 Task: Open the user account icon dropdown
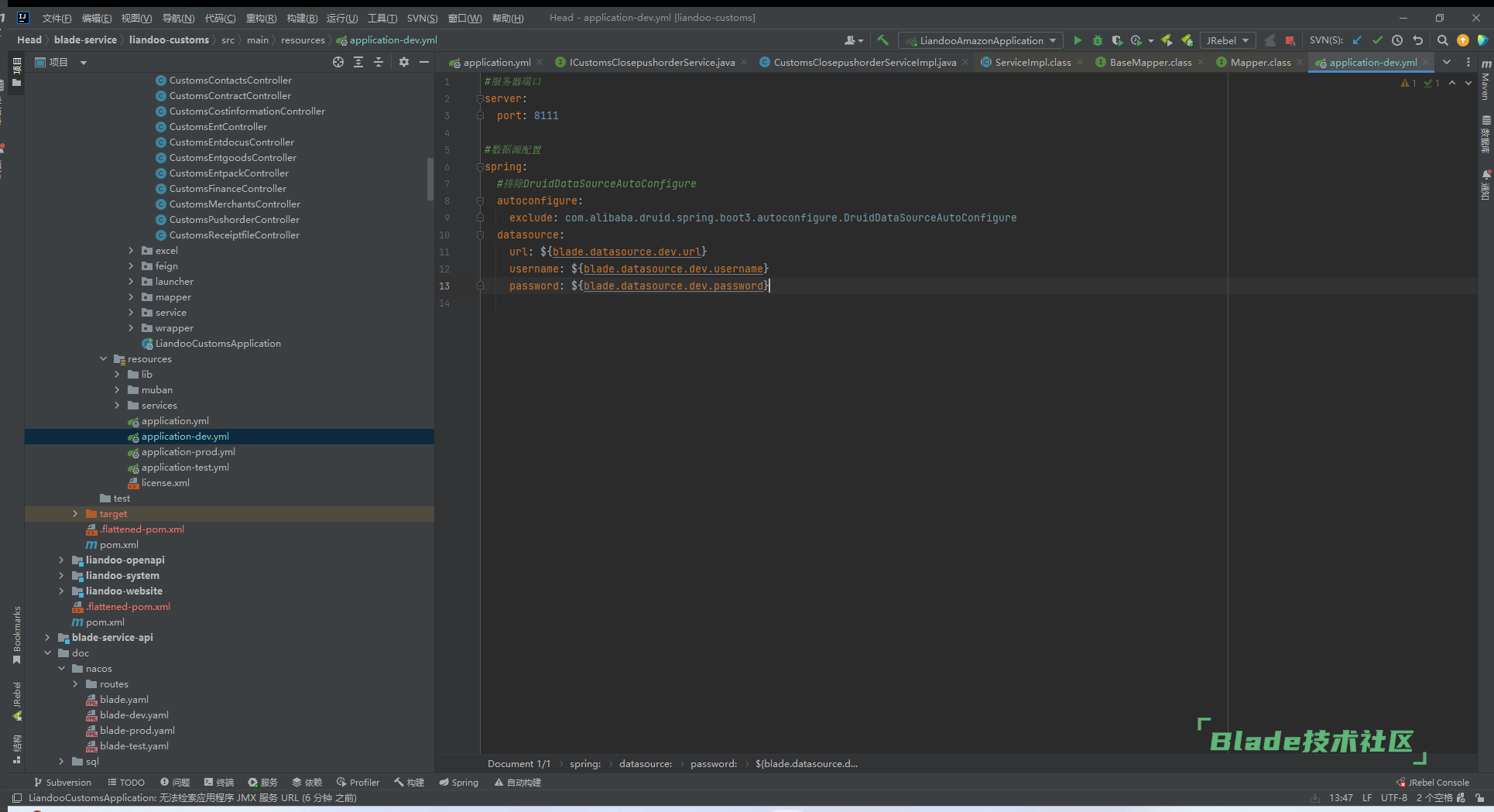click(854, 40)
